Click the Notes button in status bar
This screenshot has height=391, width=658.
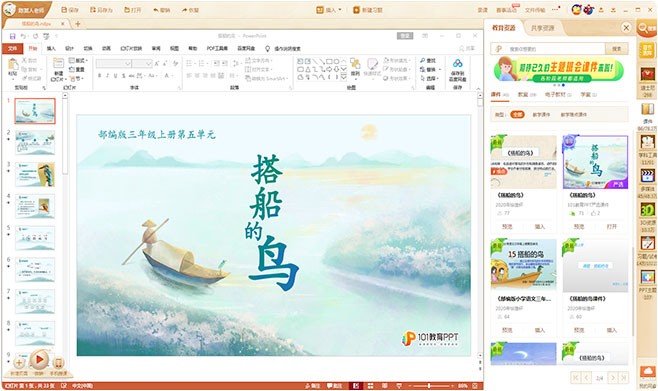[x=313, y=386]
